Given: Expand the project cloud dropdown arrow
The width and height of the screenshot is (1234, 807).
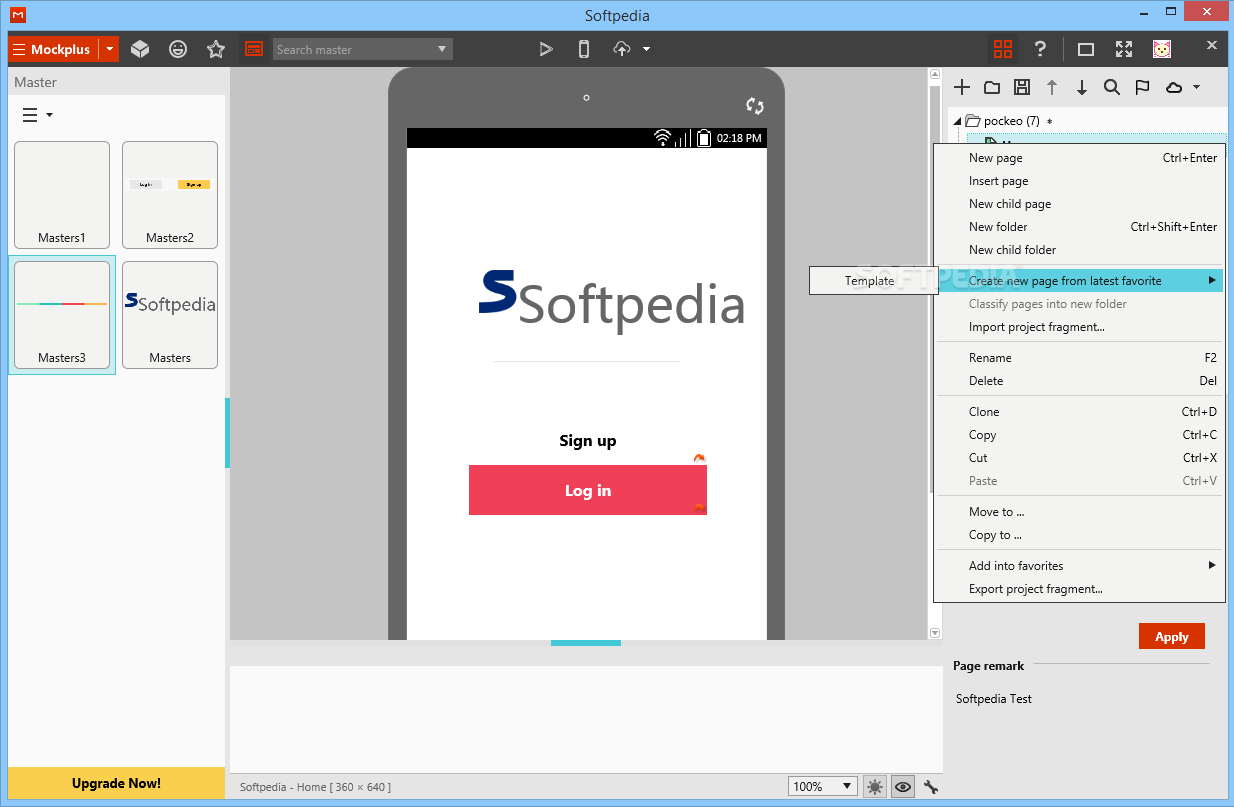Looking at the screenshot, I should 1196,87.
